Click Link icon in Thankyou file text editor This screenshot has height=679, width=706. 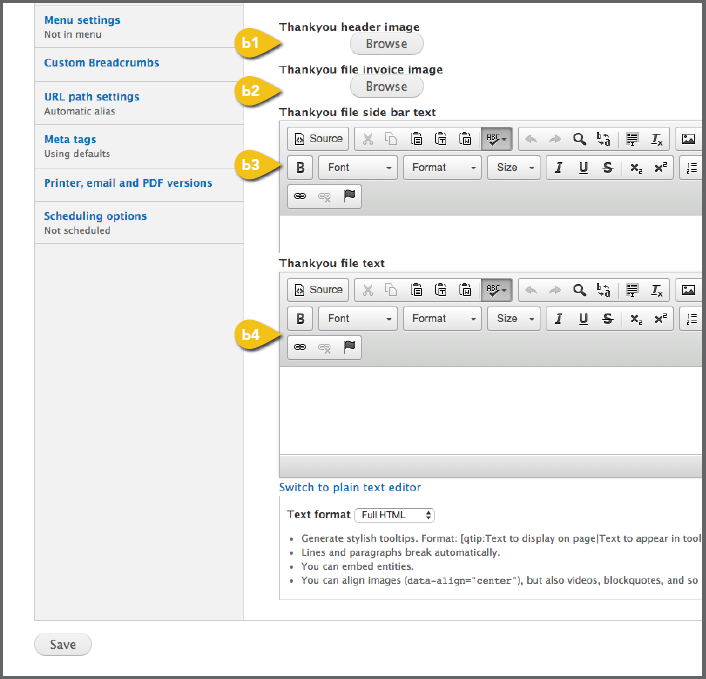[300, 347]
